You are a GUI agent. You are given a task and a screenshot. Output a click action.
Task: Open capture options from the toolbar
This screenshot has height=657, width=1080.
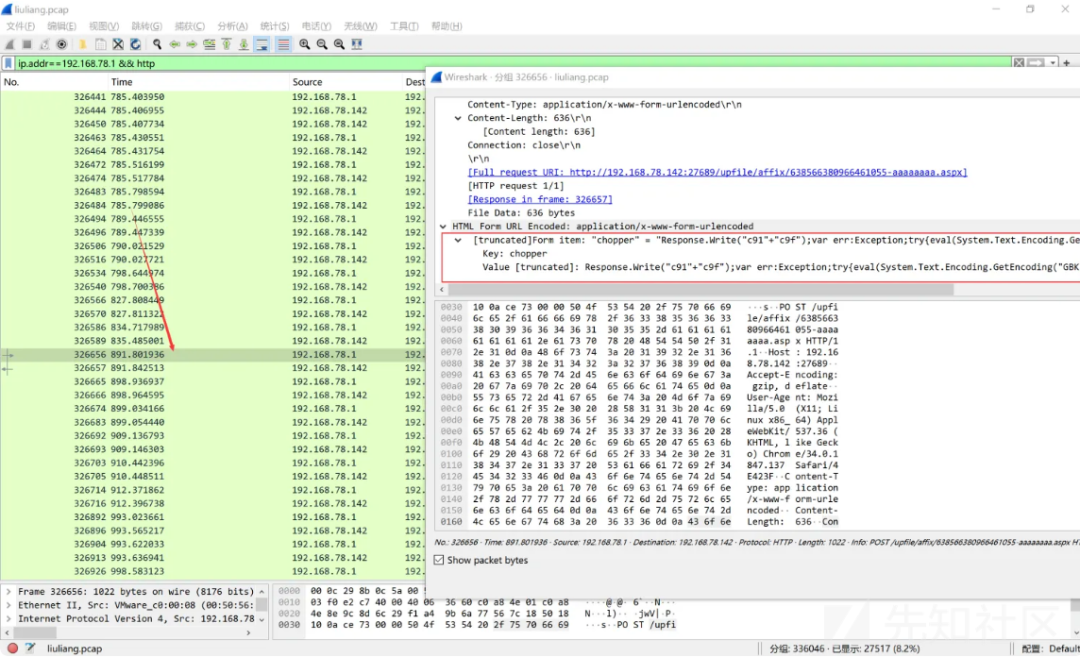pos(62,44)
